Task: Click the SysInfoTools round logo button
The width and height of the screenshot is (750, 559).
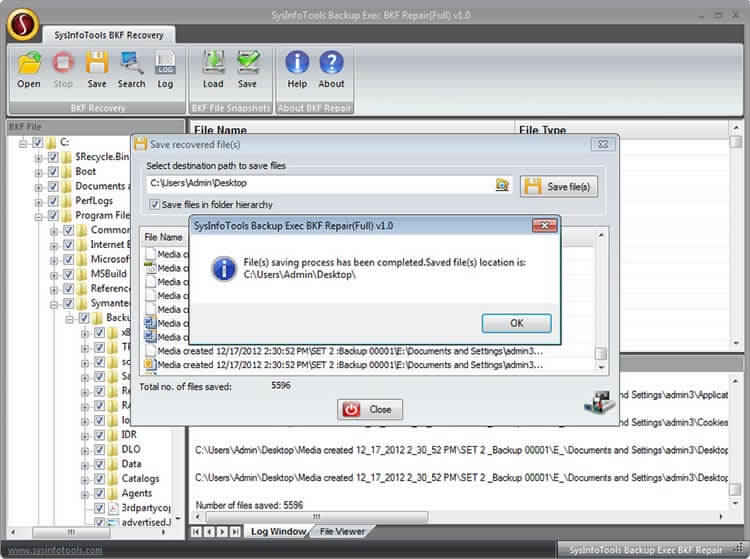Action: coord(22,24)
